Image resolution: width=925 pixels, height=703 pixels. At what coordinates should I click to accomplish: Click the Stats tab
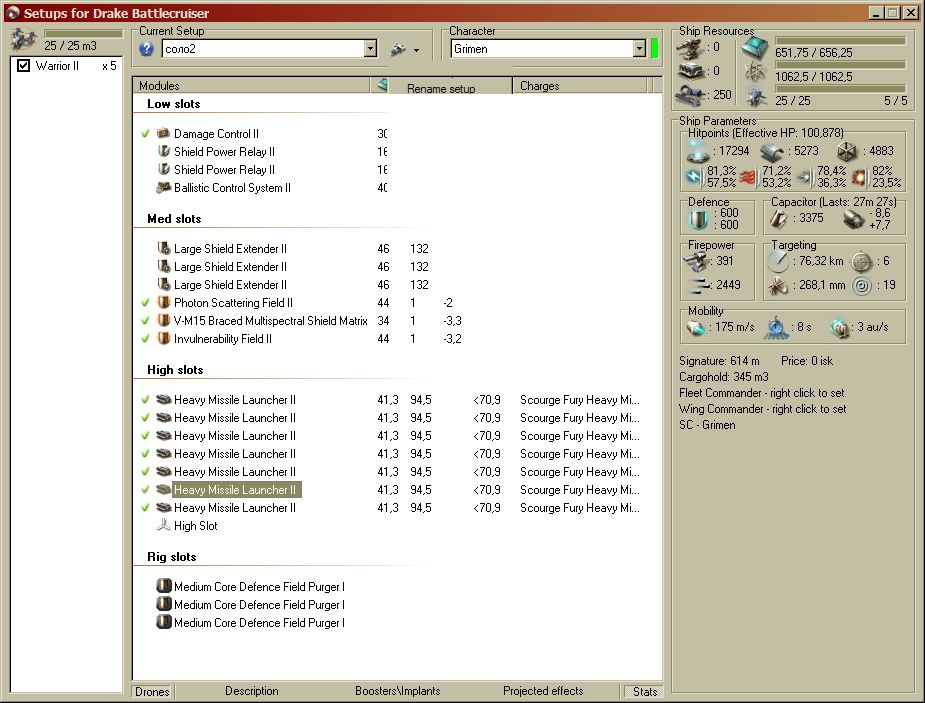point(645,691)
